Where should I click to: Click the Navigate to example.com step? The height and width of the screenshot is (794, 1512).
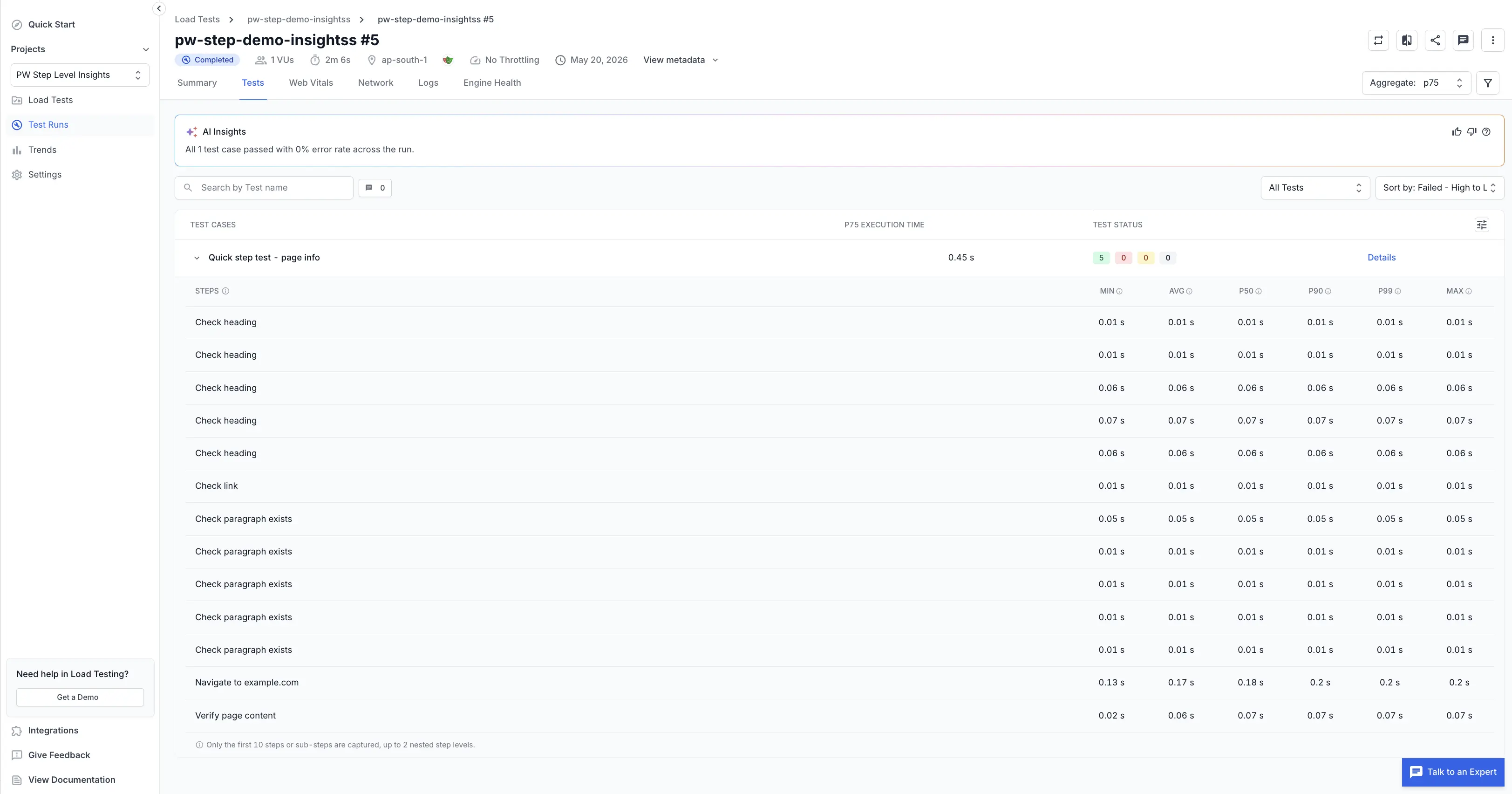tap(246, 683)
